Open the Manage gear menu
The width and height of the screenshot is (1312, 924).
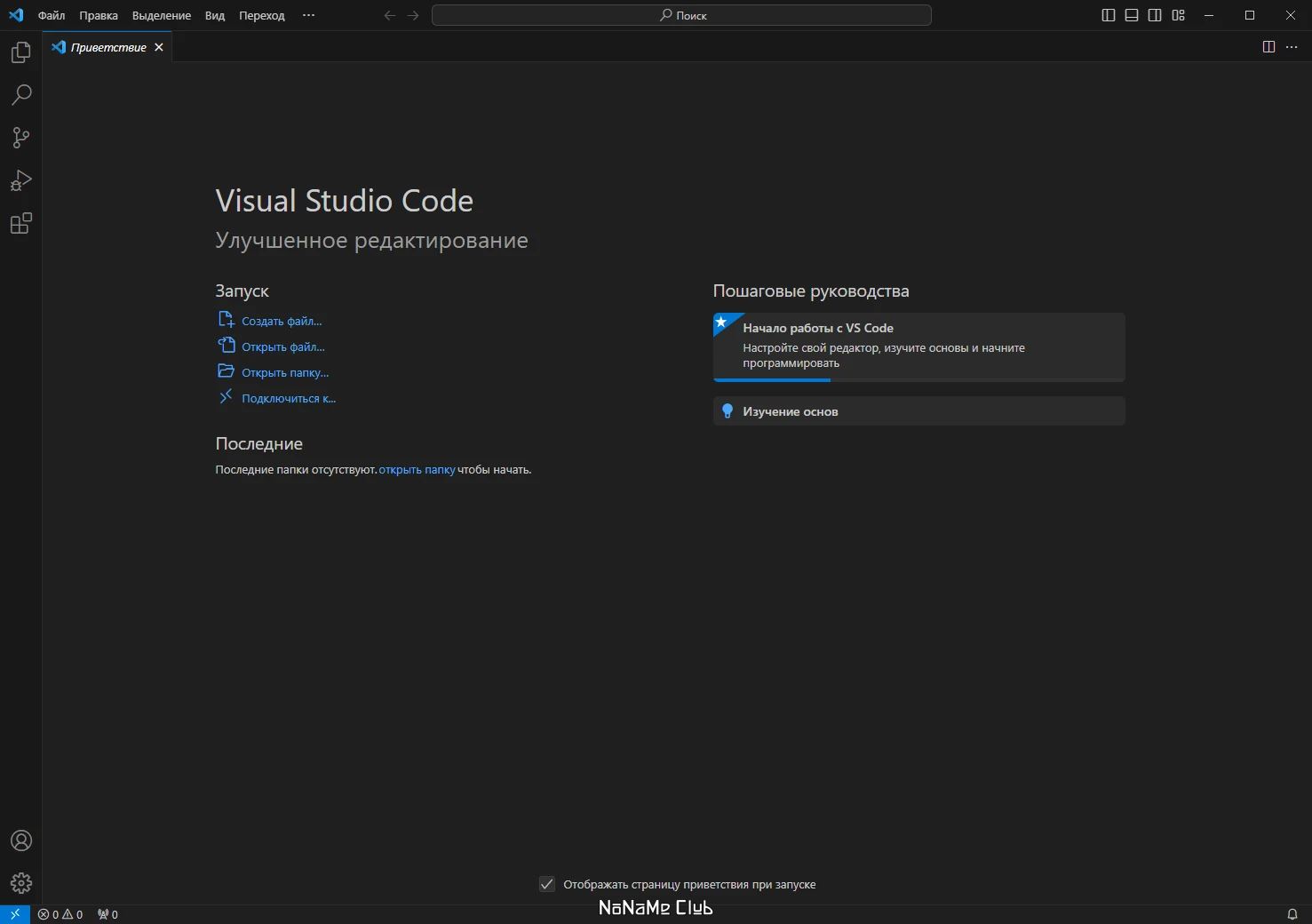click(x=20, y=883)
